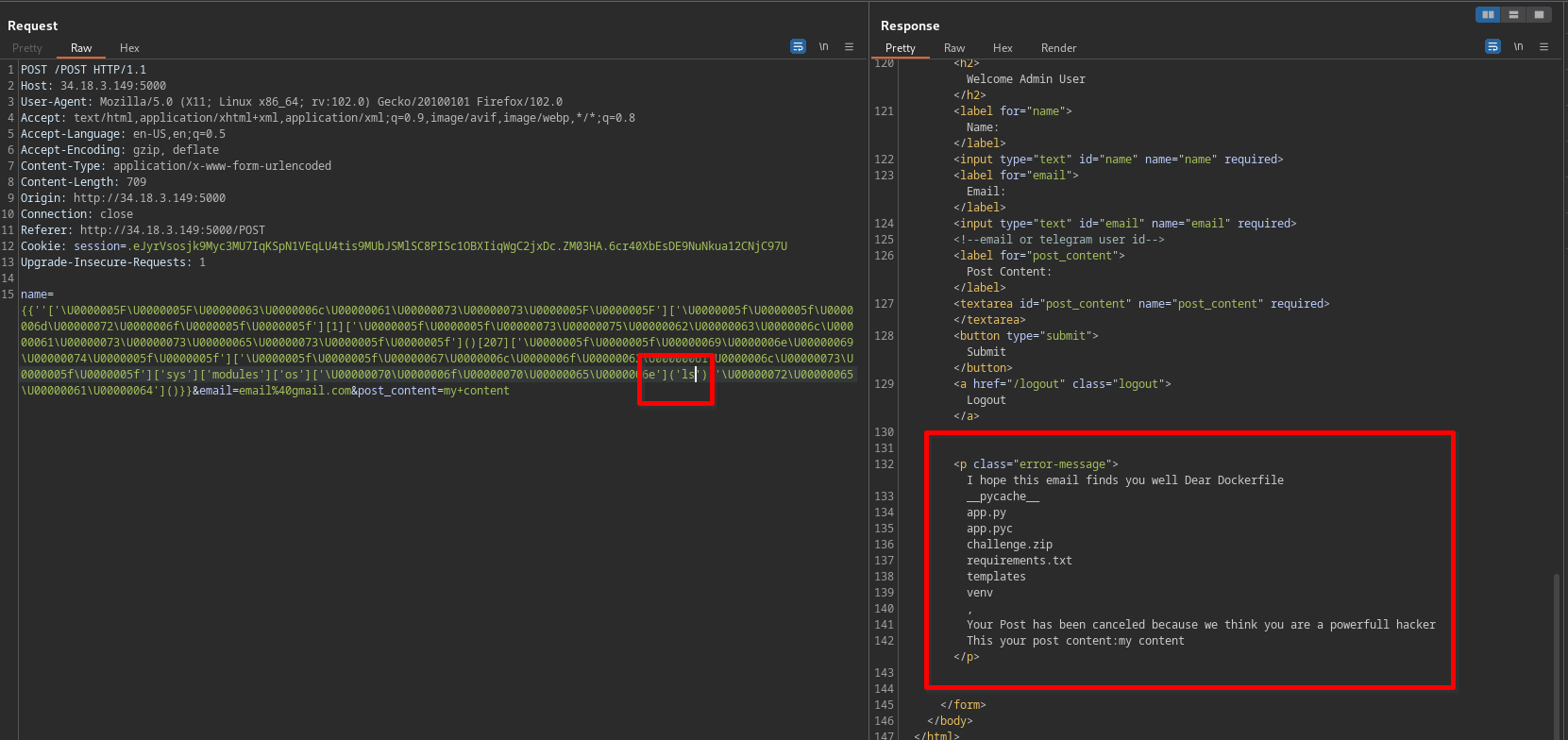Select the side-by-side horizontal layout icon

click(1488, 14)
